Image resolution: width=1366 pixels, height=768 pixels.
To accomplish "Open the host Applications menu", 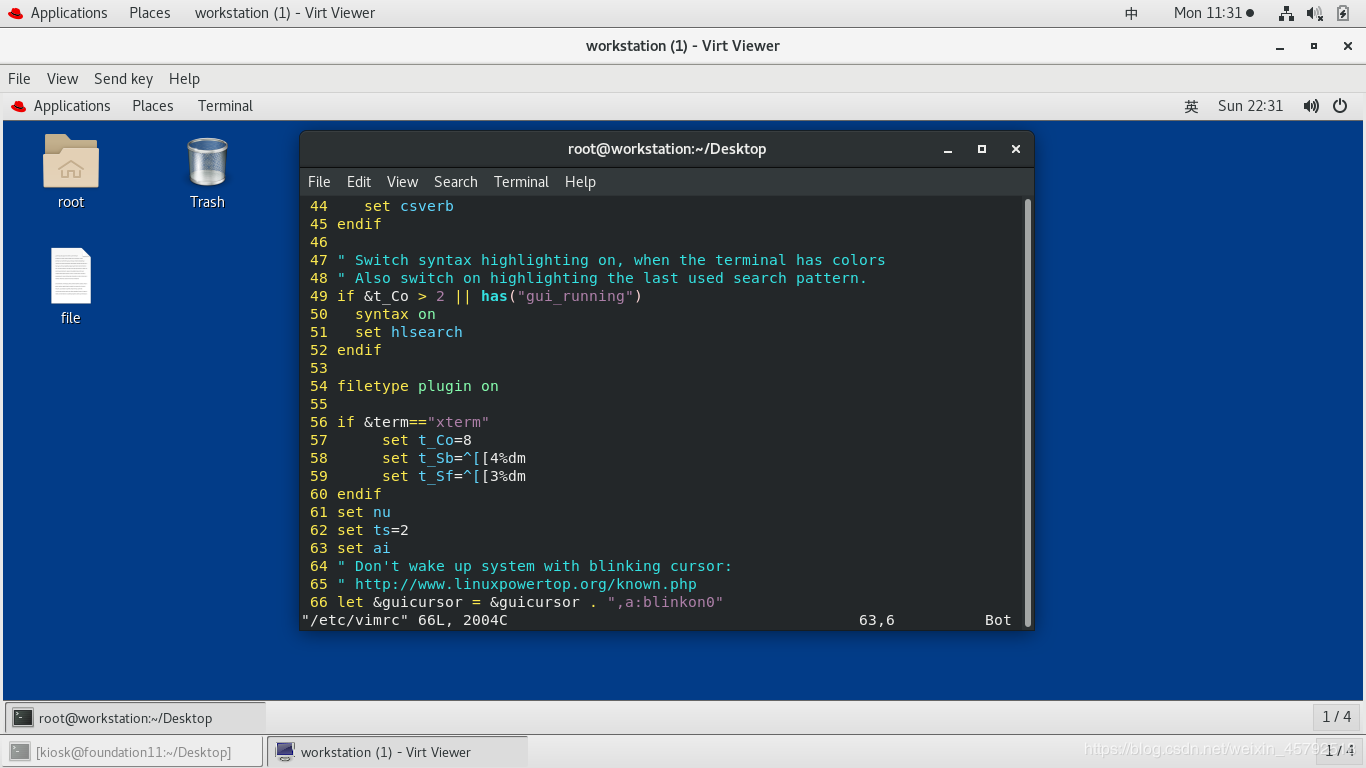I will point(69,13).
